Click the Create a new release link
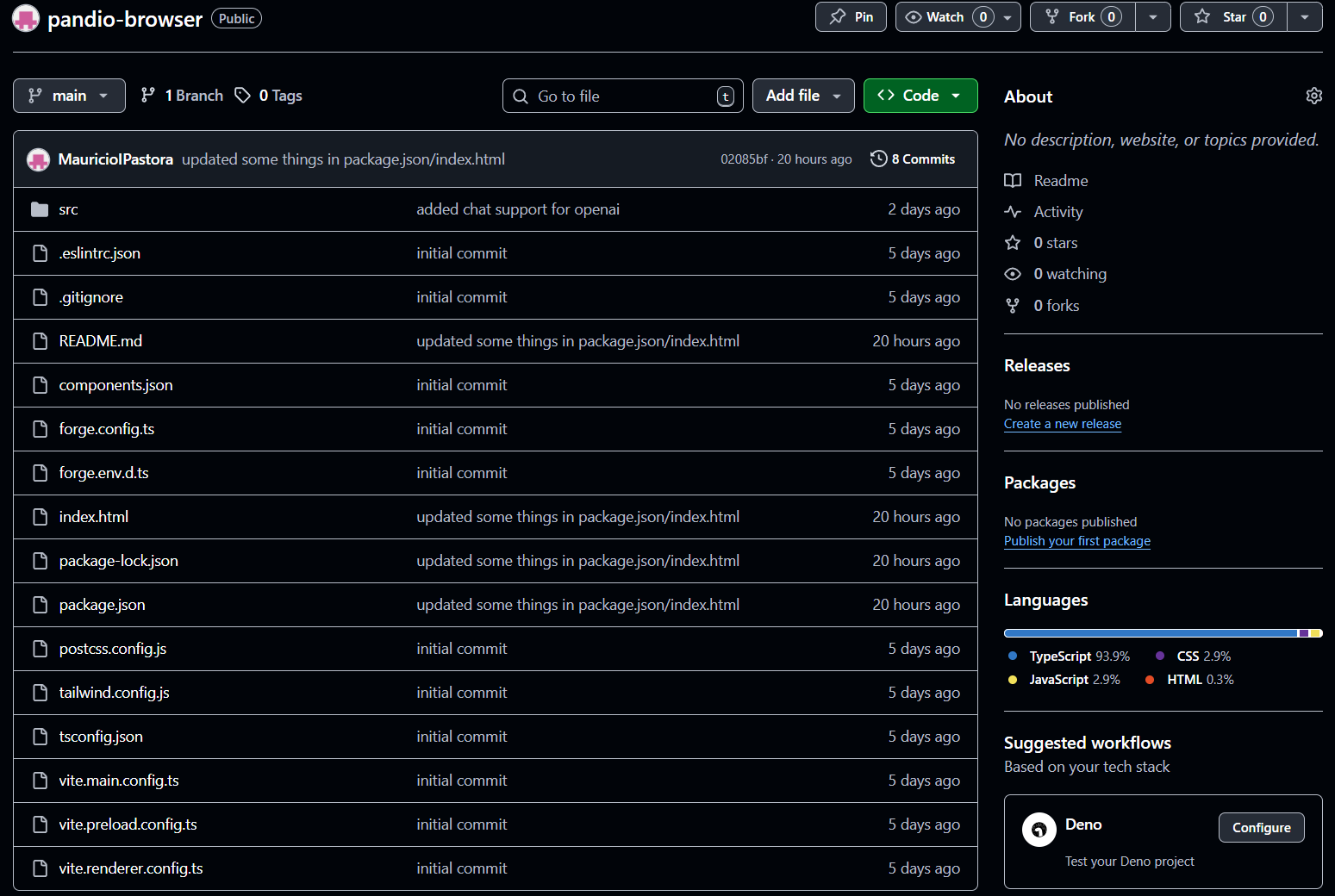 [x=1062, y=424]
